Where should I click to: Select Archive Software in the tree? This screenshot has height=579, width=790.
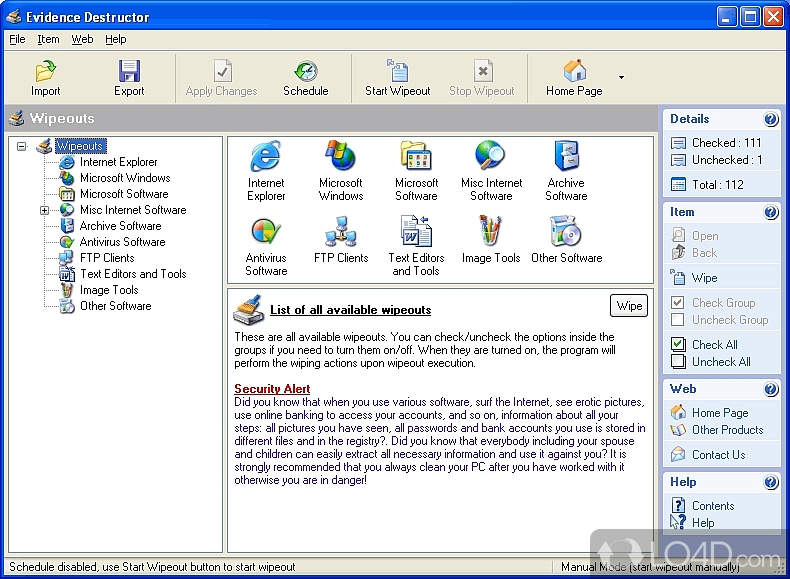[x=120, y=226]
